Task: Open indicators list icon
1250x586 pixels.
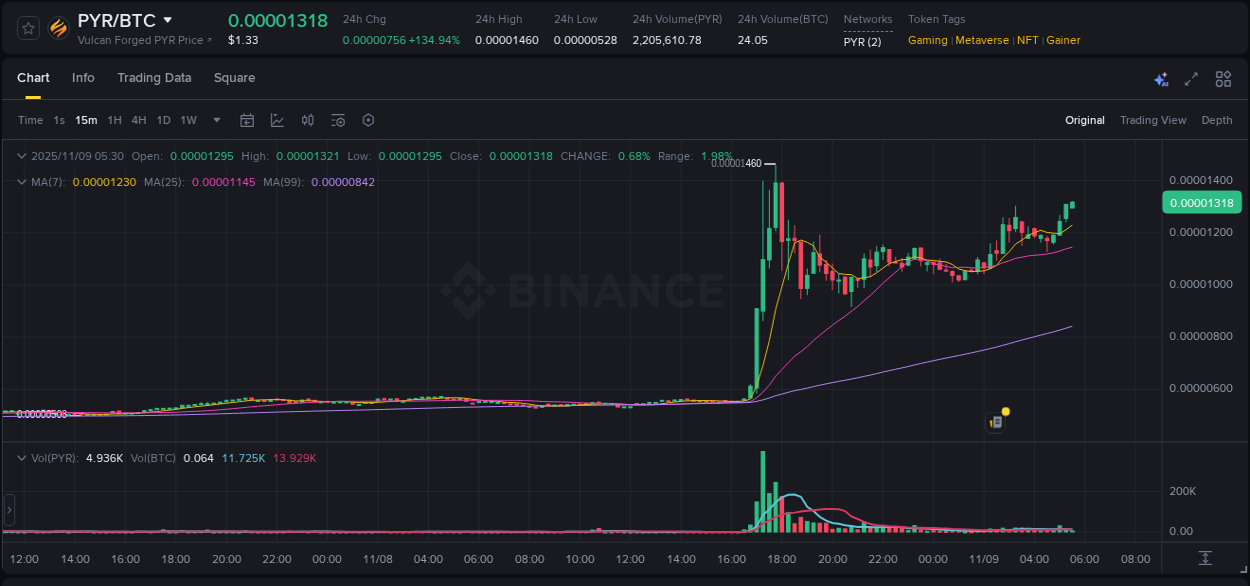Action: click(x=337, y=120)
